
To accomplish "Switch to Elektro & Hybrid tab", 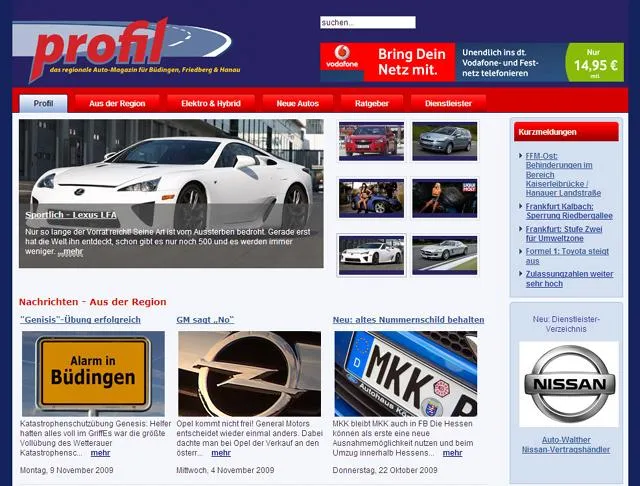I will point(211,104).
